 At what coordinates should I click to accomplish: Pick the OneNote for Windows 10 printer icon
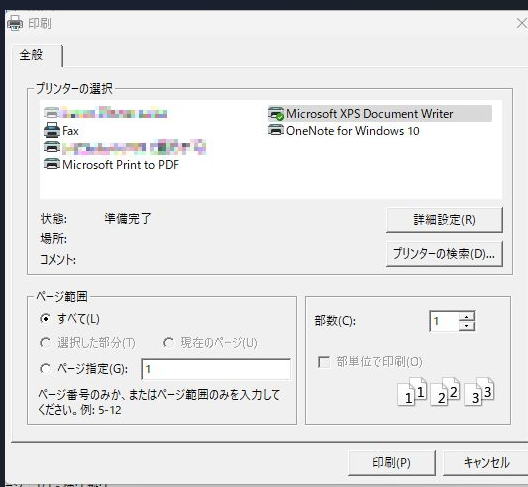276,130
